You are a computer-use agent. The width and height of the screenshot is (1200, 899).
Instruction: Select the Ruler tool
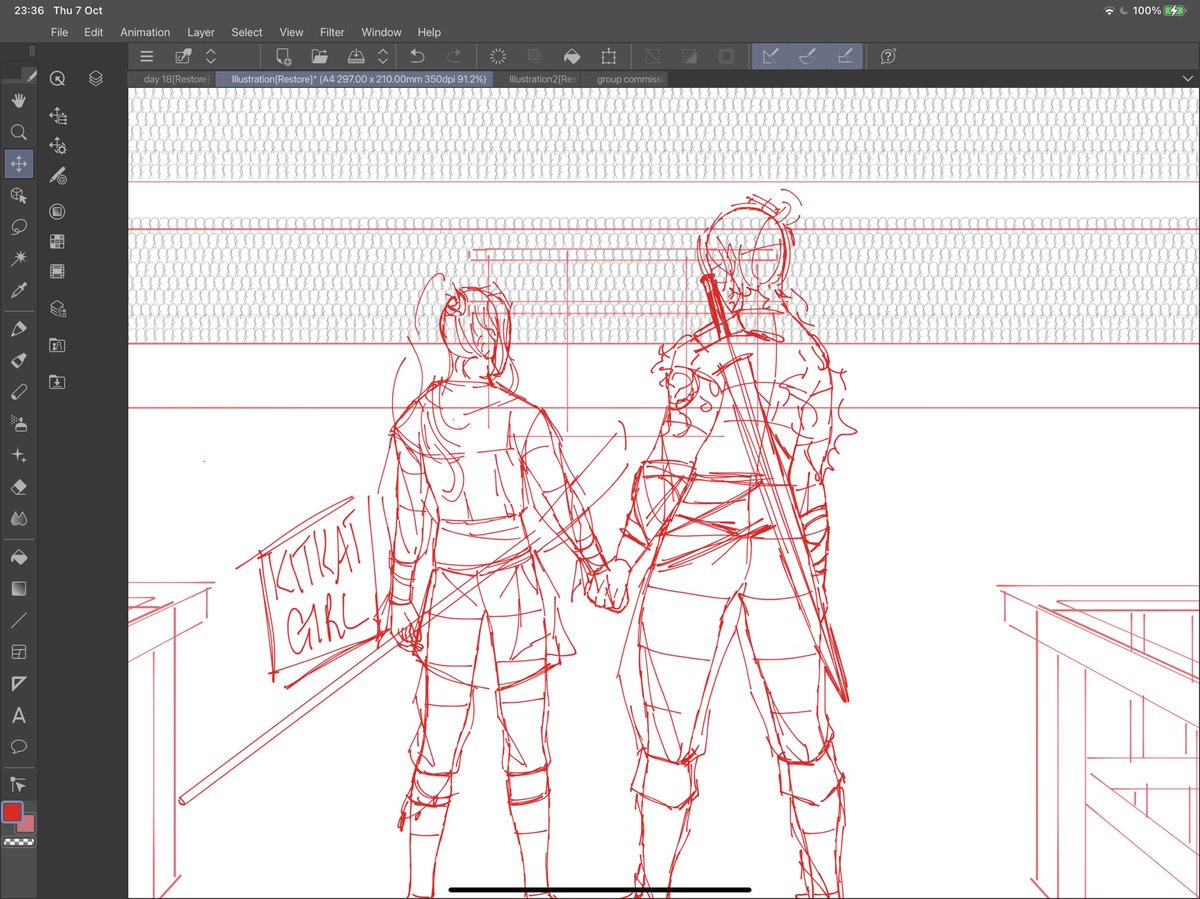point(18,684)
